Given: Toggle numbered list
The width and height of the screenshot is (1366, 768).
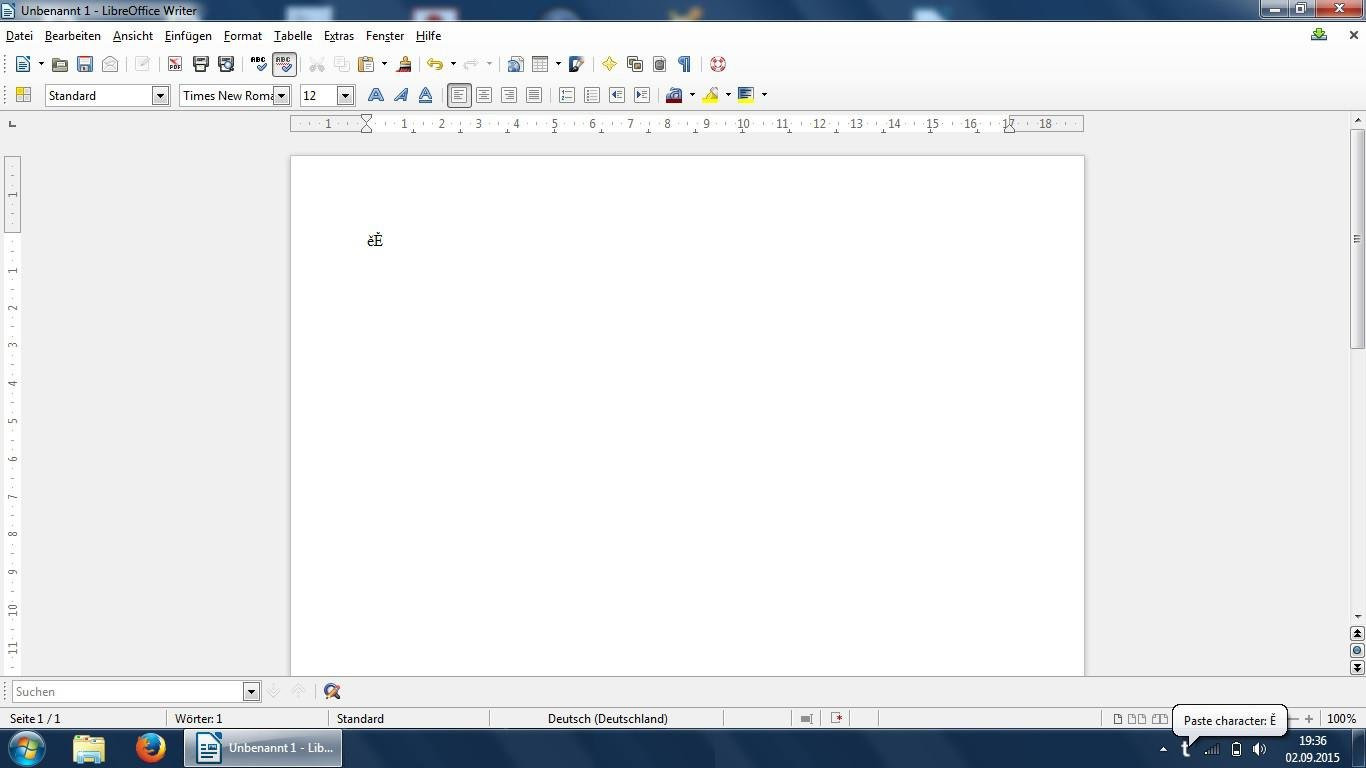Looking at the screenshot, I should pos(567,95).
